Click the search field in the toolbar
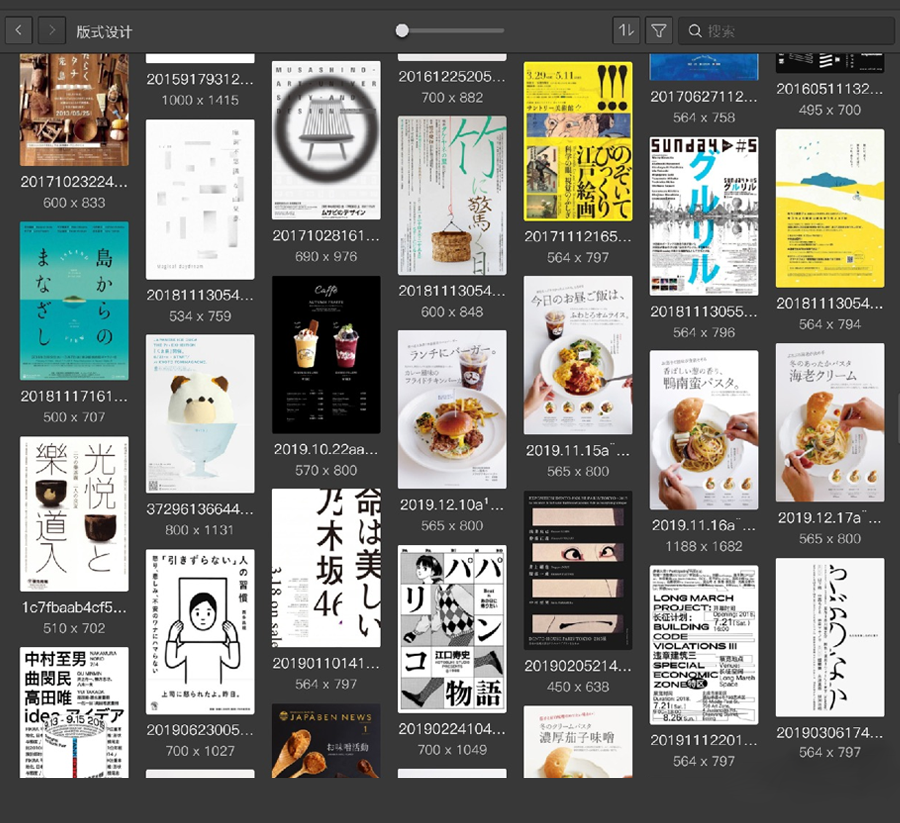Screen dimensions: 900x823 786,30
